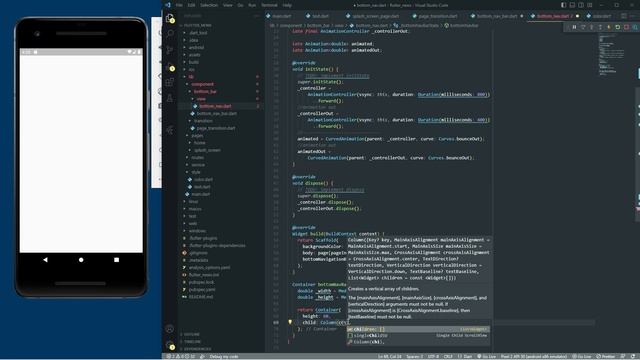Image resolution: width=640 pixels, height=360 pixels.
Task: Open the Source Control view
Action: [170, 50]
